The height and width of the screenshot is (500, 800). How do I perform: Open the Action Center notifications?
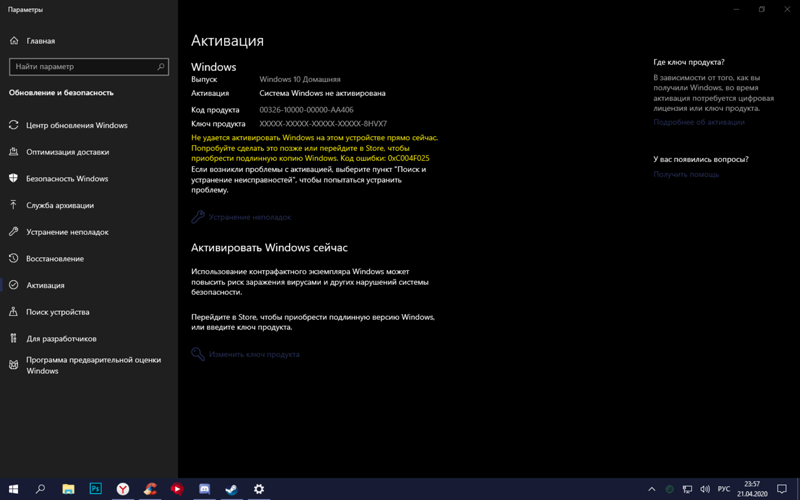point(782,489)
